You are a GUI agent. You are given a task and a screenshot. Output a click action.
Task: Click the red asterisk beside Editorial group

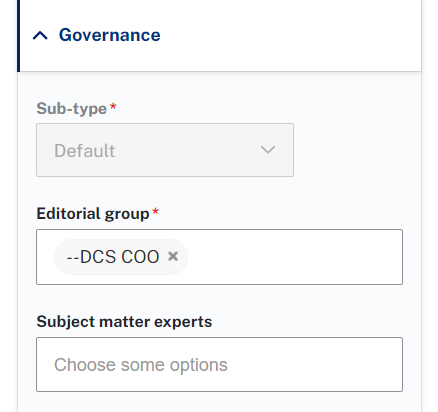point(155,212)
